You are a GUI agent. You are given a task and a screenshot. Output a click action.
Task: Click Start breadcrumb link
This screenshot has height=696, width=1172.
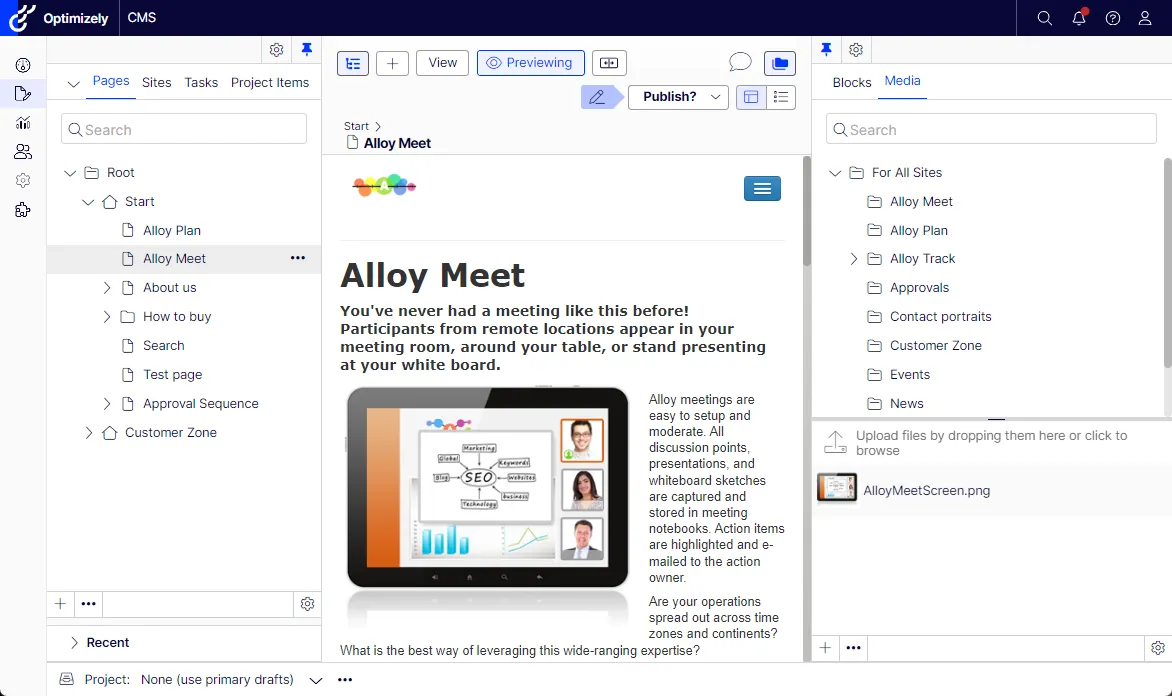click(x=356, y=126)
